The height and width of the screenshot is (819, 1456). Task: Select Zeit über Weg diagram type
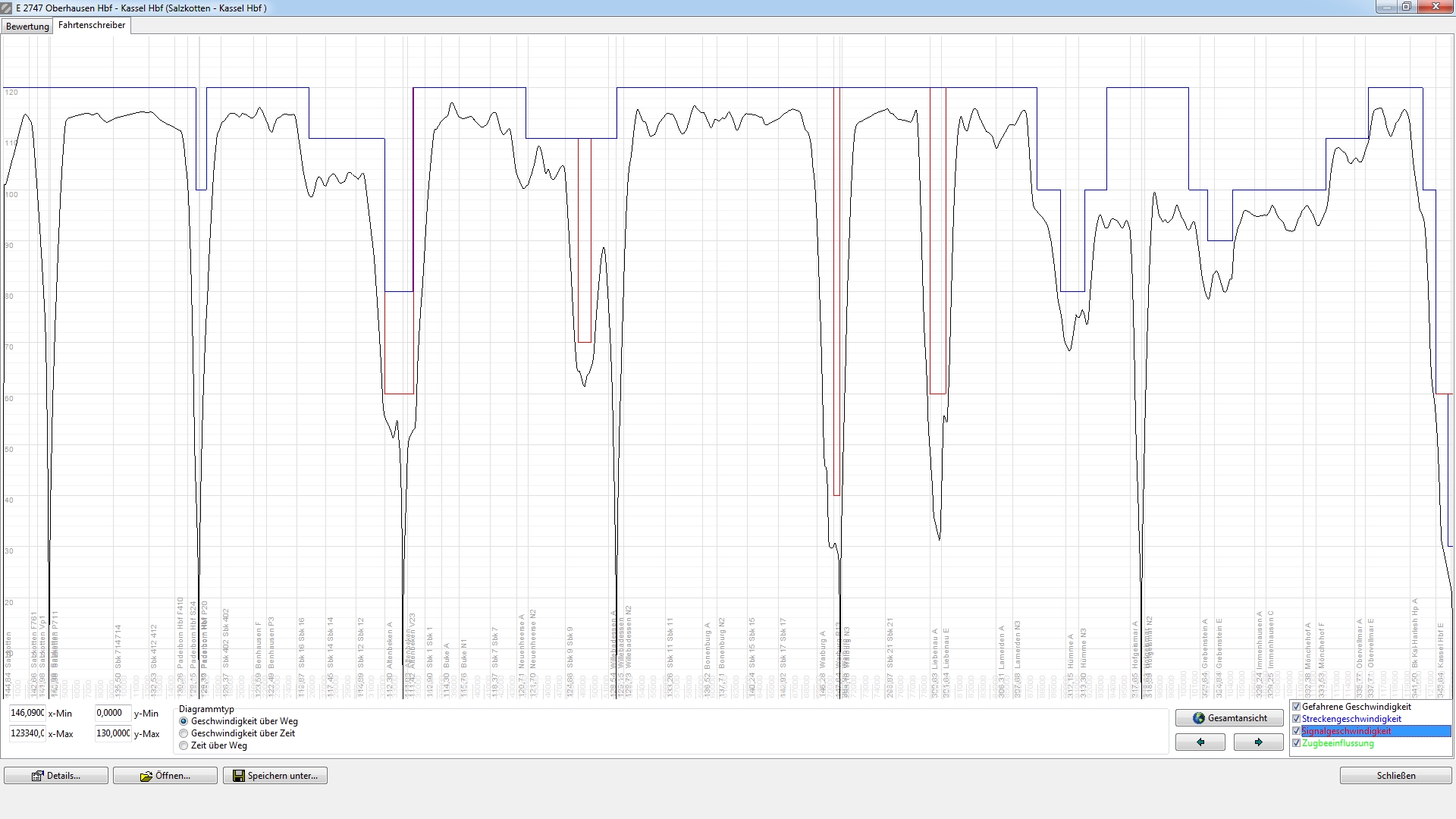pos(184,745)
